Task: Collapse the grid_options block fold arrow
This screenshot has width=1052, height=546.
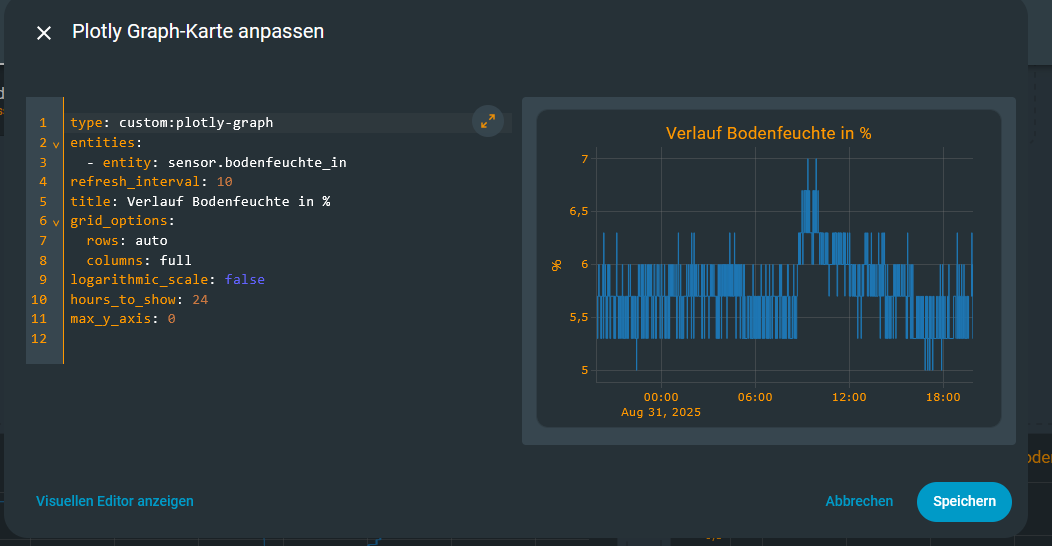Action: (x=56, y=222)
